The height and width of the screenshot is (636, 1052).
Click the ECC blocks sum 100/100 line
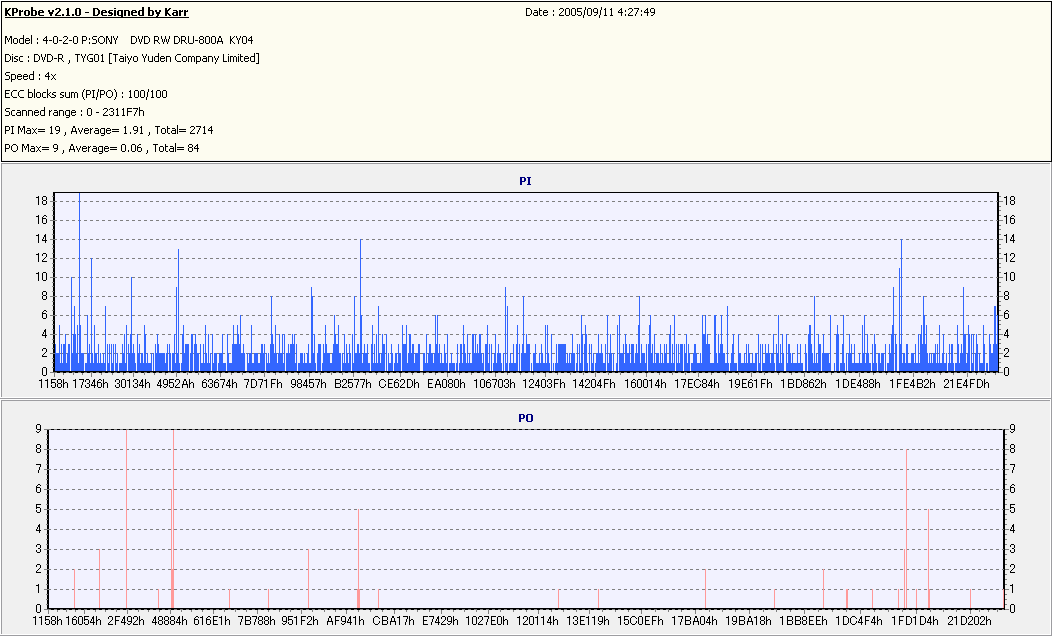(x=86, y=94)
